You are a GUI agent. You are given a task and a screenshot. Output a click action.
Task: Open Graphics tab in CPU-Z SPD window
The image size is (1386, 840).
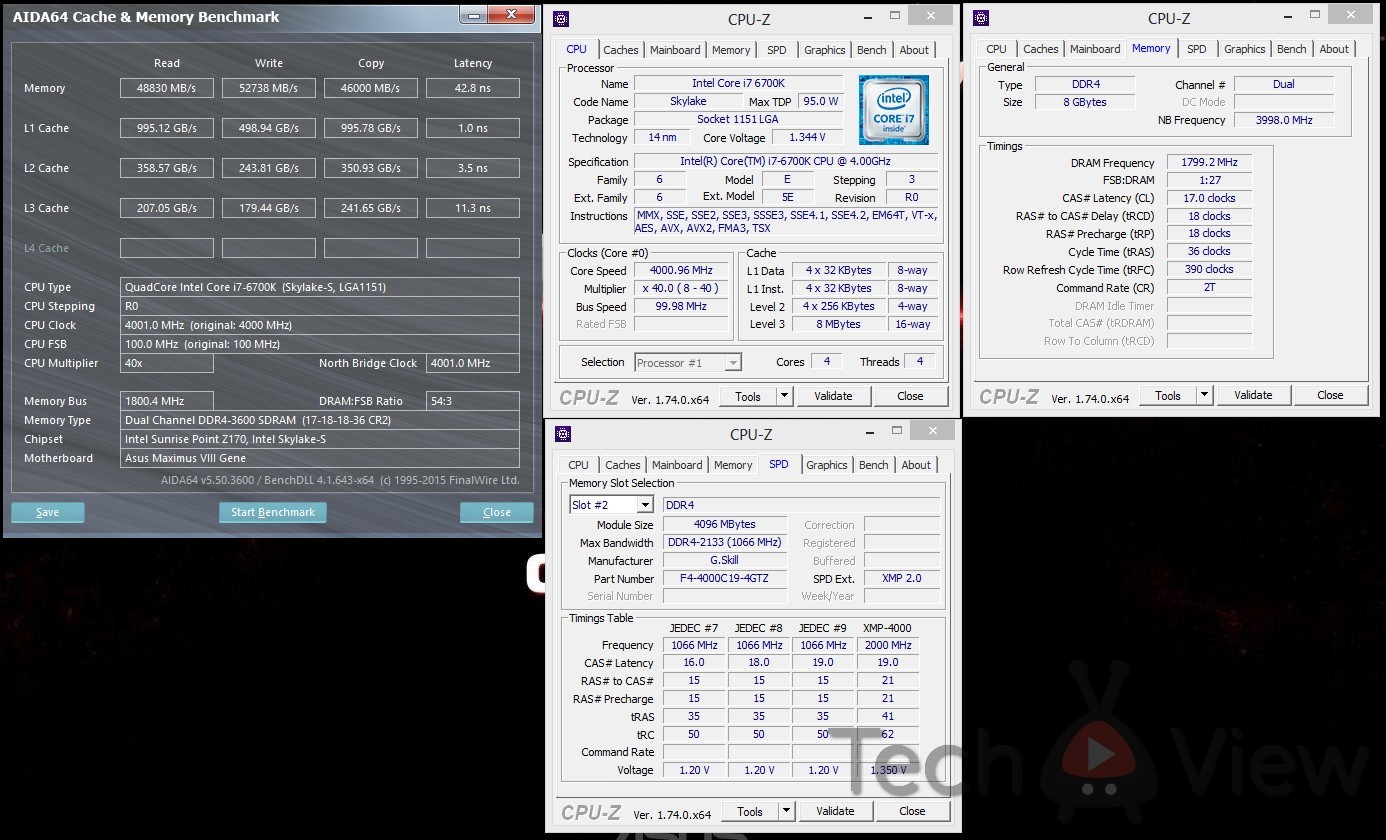pos(827,465)
